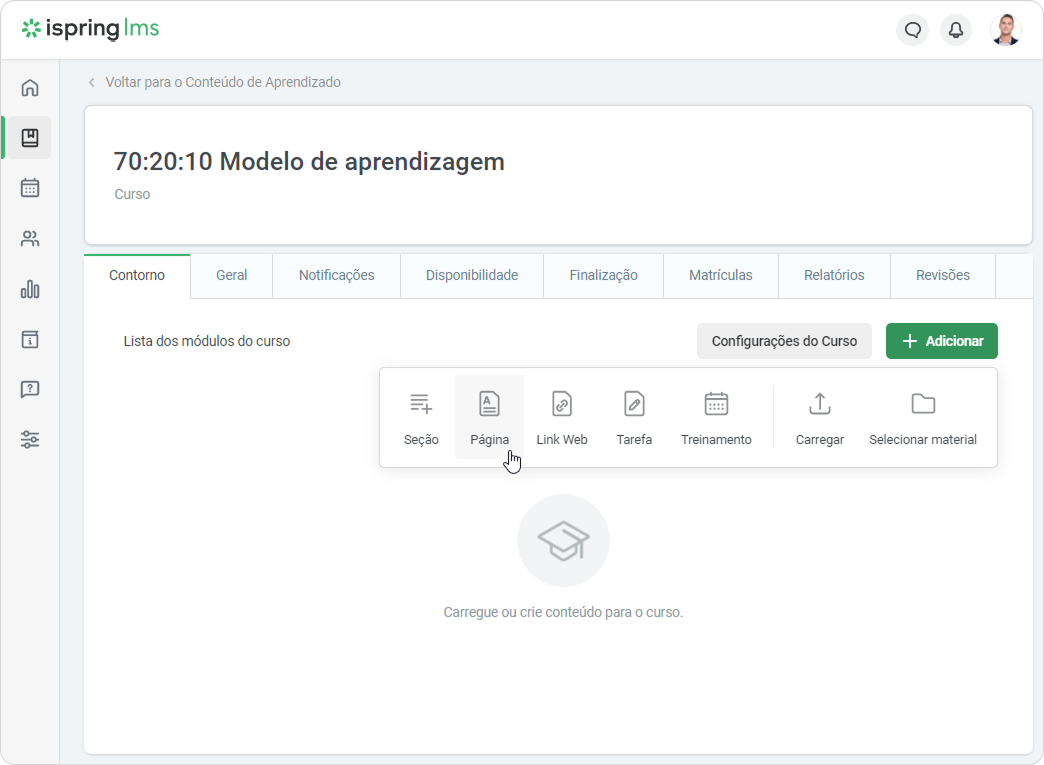Choose Link Web content type

pos(561,417)
